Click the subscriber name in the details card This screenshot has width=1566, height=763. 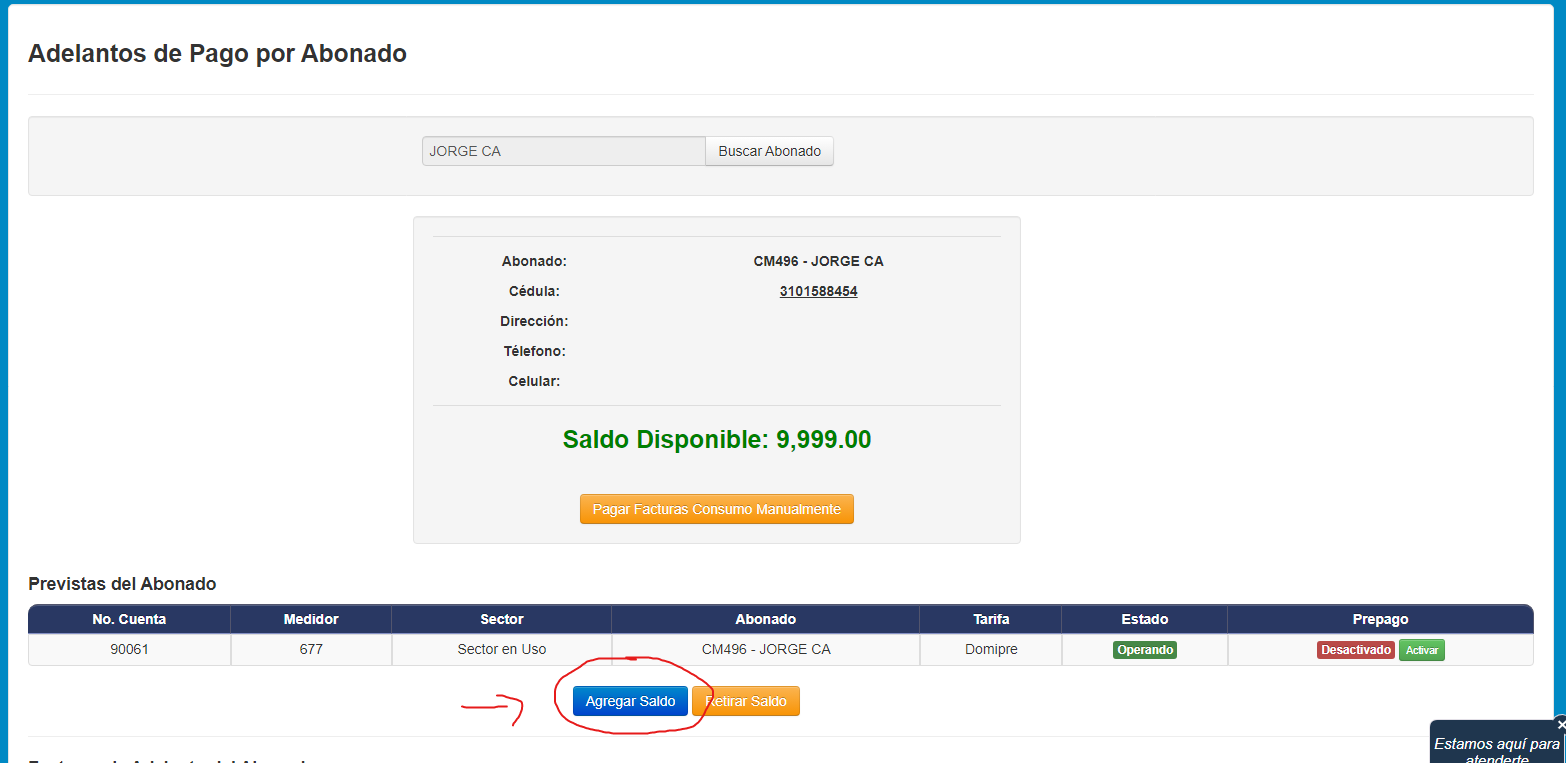[819, 262]
